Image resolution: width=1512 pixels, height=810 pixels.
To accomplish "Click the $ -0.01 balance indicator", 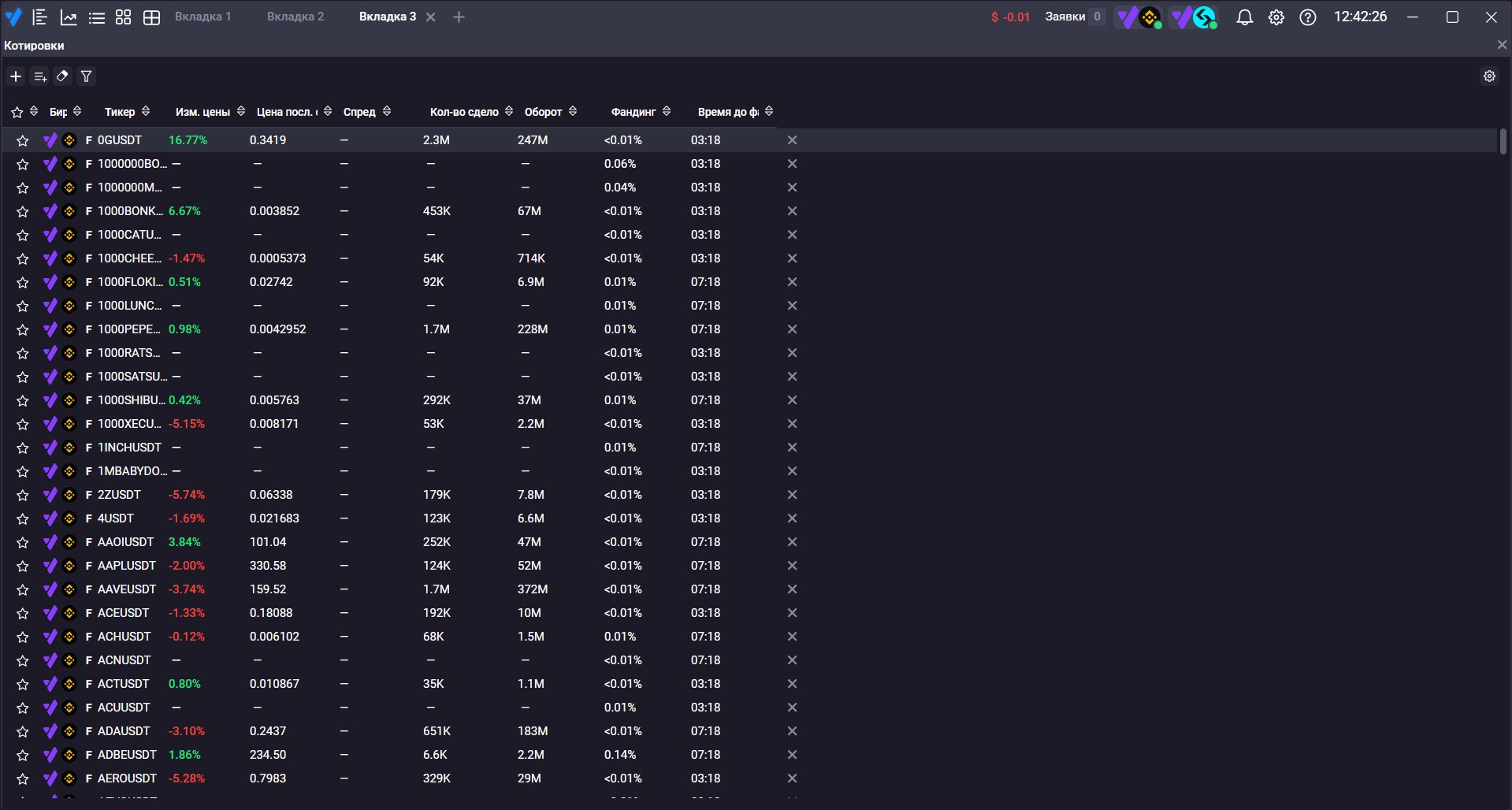I will point(1010,17).
